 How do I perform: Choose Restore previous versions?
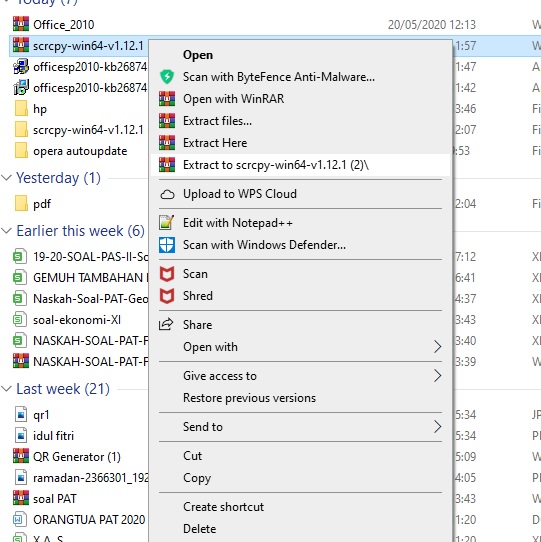coord(300,398)
